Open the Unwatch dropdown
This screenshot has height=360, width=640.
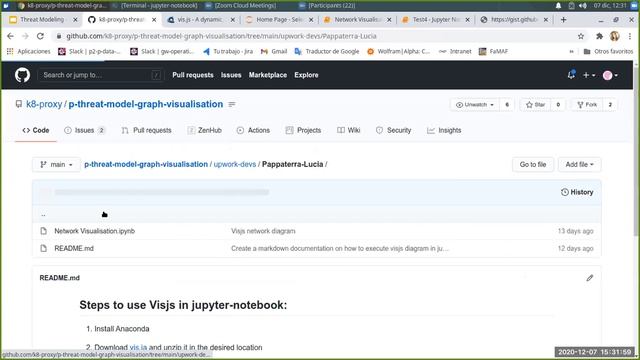coord(475,105)
